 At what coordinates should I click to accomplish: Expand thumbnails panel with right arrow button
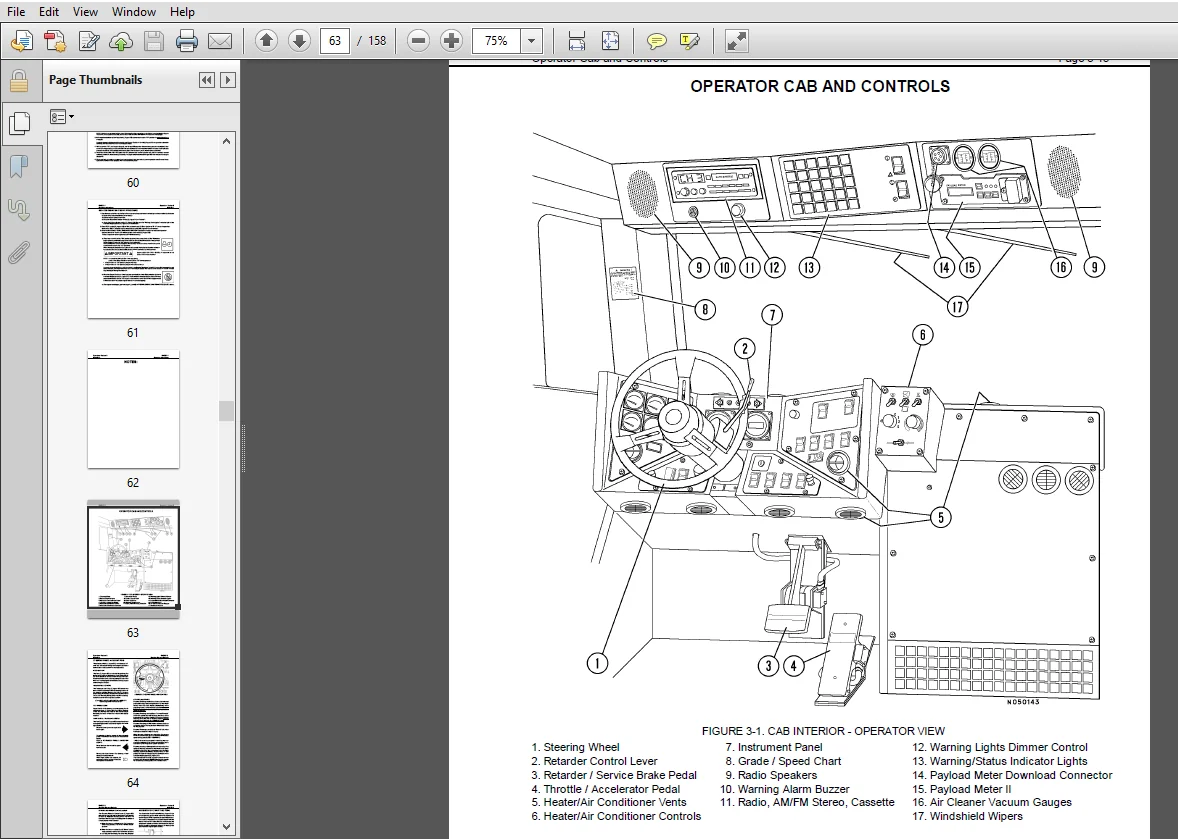228,80
